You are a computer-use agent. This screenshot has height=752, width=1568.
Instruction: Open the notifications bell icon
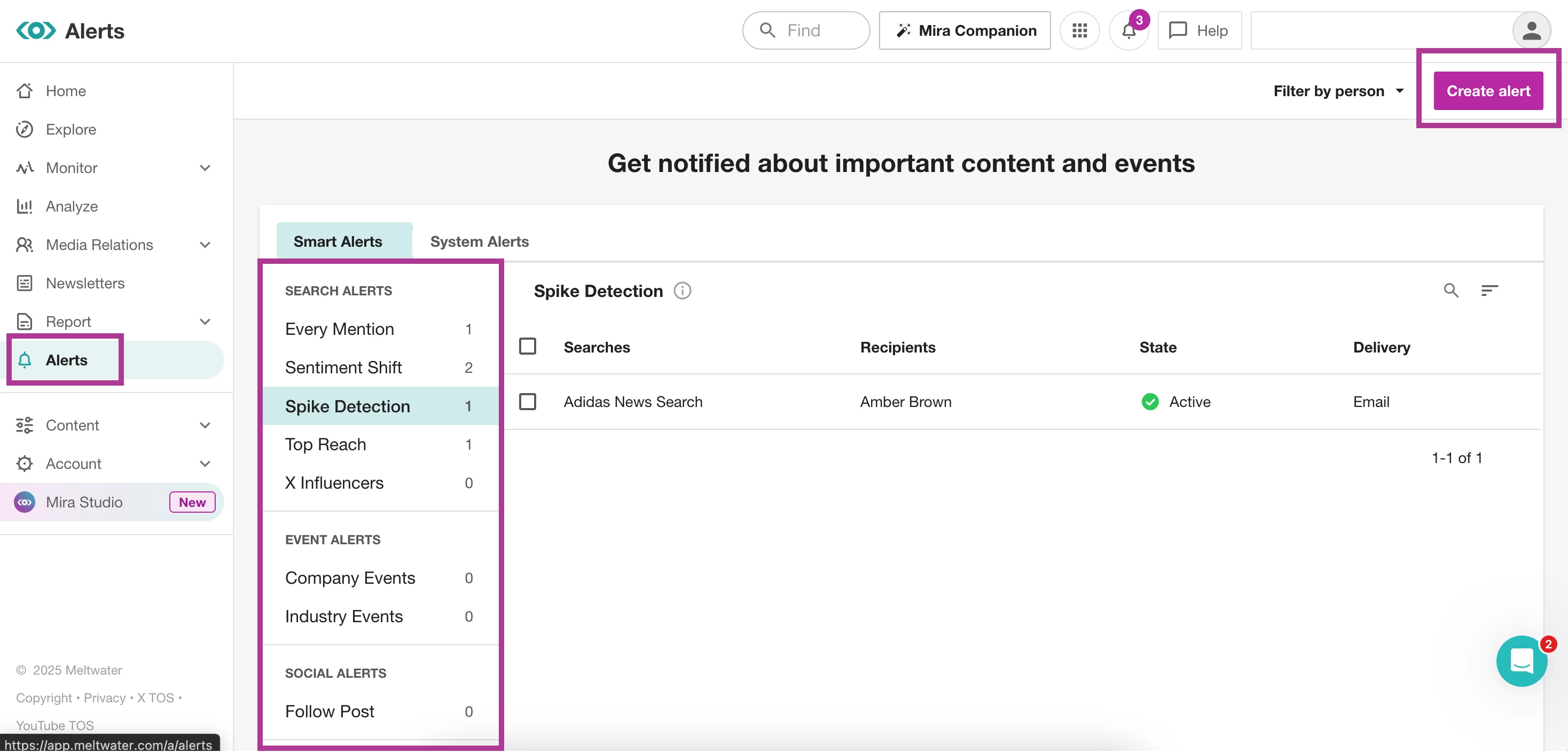click(x=1128, y=30)
